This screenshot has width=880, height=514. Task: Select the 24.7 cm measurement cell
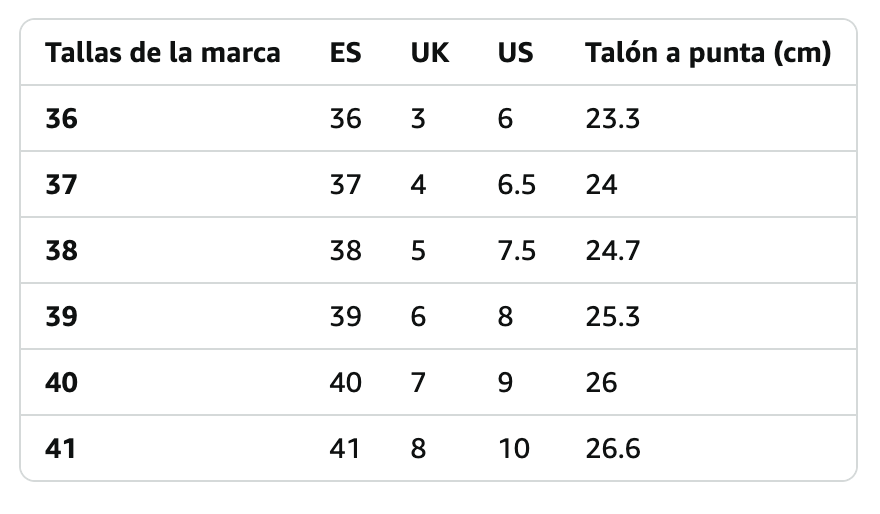point(612,251)
